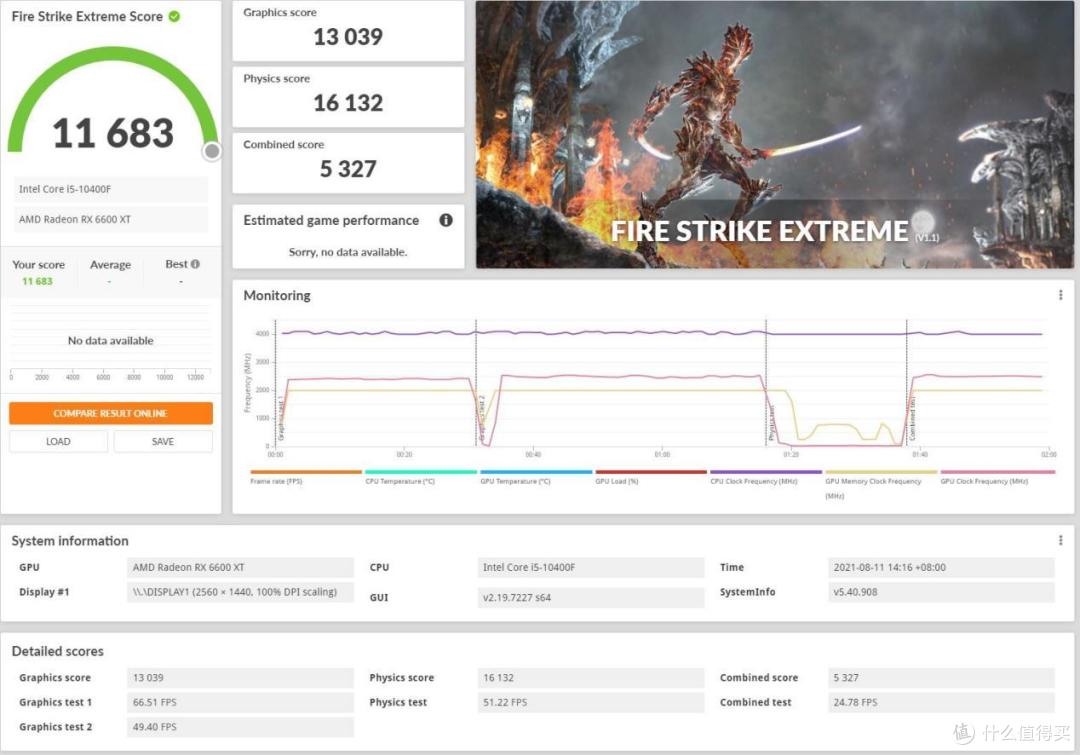Viewport: 1080px width, 755px height.
Task: Open the Monitoring panel options menu
Action: tap(1060, 294)
